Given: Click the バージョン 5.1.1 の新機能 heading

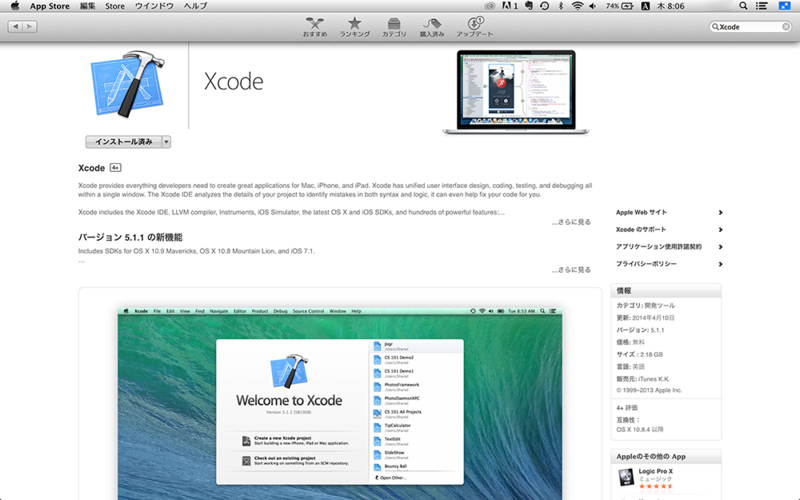Looking at the screenshot, I should coord(130,237).
